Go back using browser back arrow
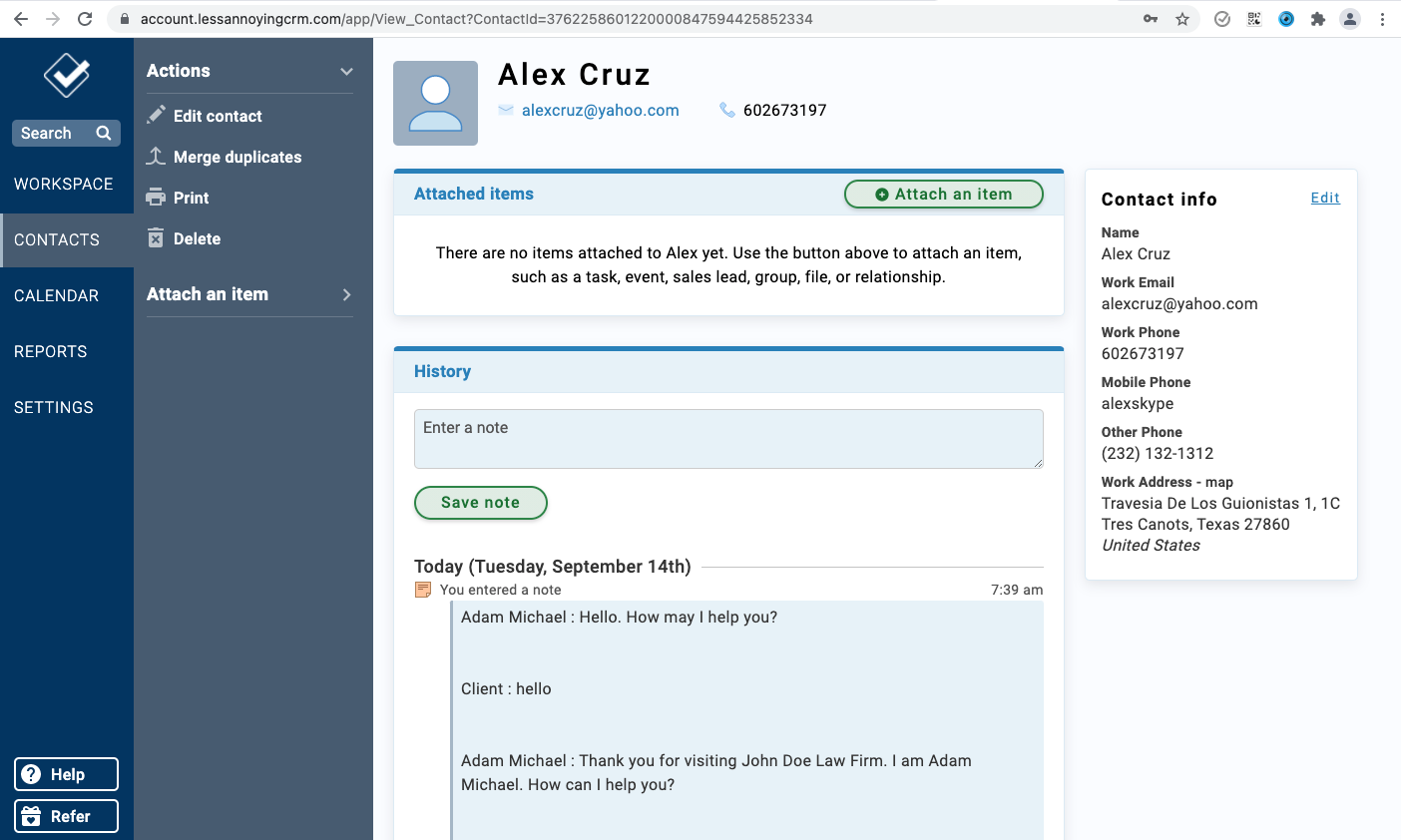Viewport: 1401px width, 840px height. (21, 19)
